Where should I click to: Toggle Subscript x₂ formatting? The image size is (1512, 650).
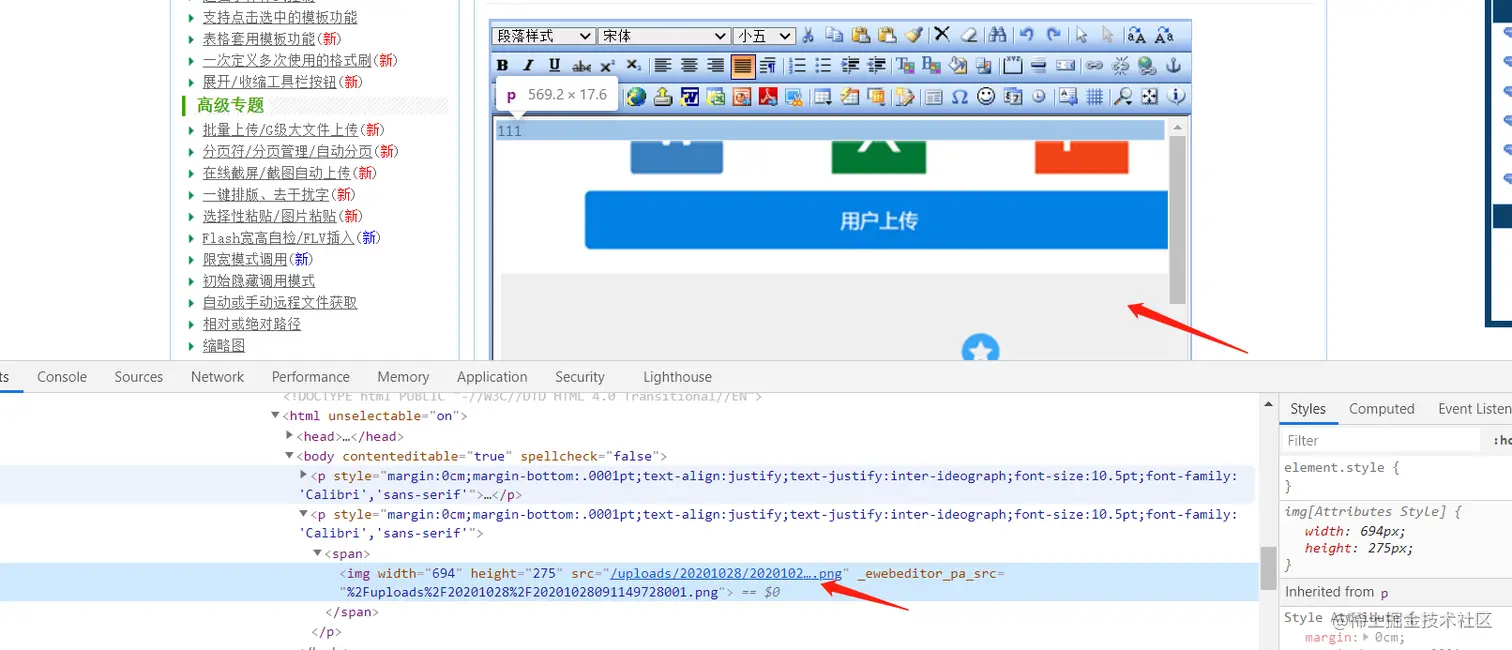click(634, 65)
